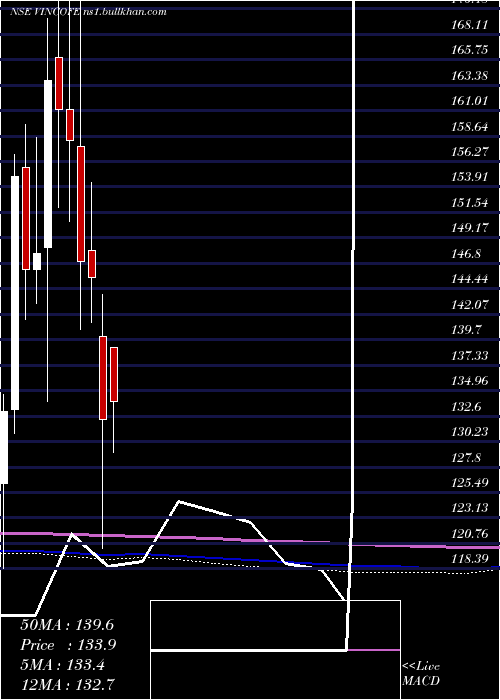Click the 153.91 price axis label
This screenshot has height=700, width=500.
coord(469,178)
